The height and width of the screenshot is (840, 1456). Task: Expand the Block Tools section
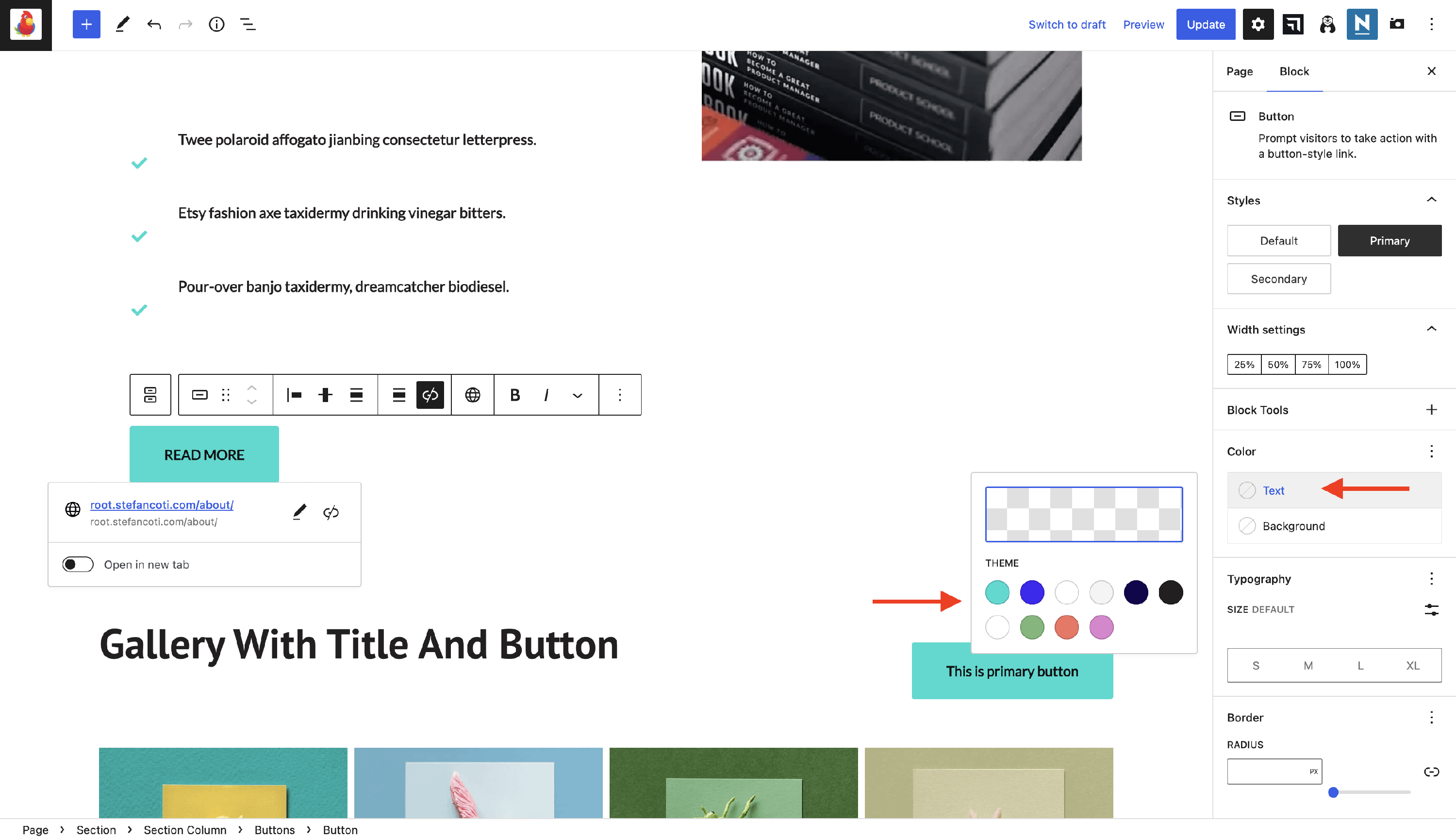pos(1431,410)
